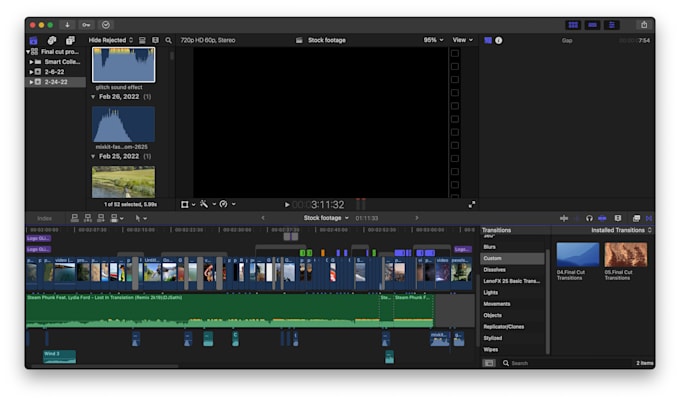Screen dimensions: 680x402
Task: Click append clip edit button
Action: 101,218
